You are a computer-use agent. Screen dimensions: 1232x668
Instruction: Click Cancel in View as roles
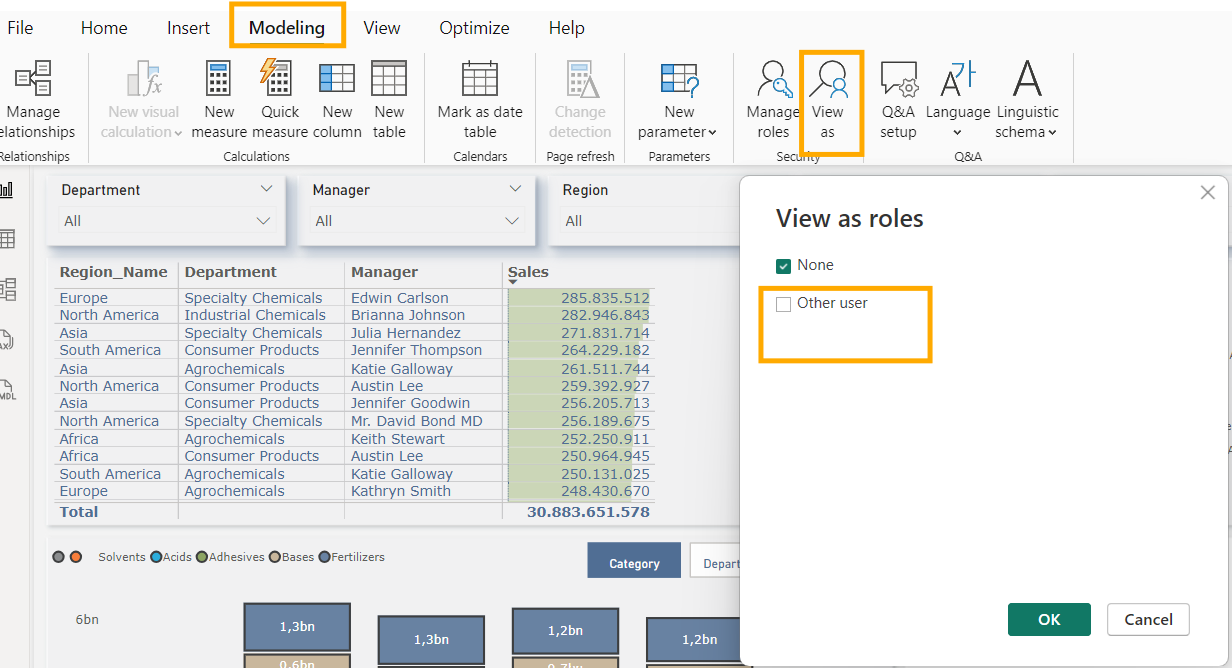[1148, 620]
